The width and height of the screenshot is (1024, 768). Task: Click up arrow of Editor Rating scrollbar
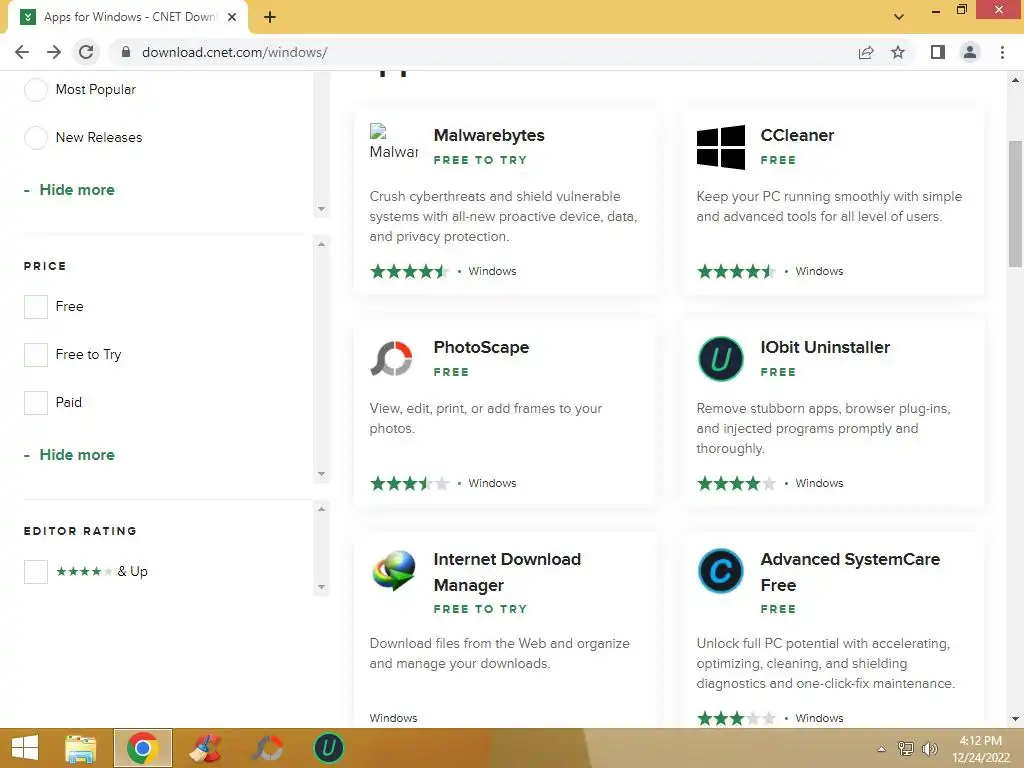click(321, 509)
